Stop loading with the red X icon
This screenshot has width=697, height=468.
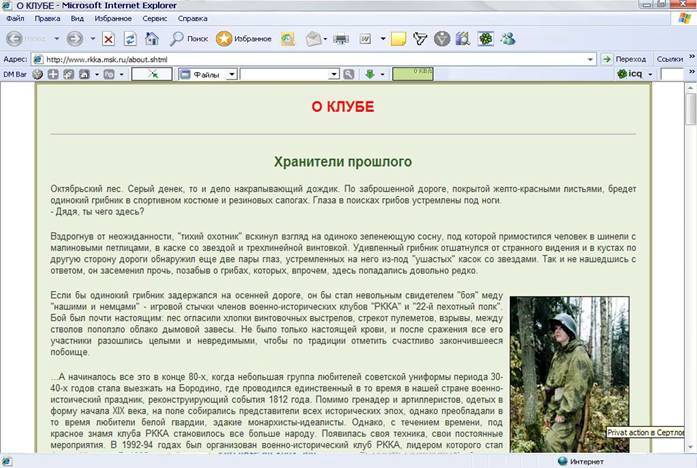[x=108, y=39]
